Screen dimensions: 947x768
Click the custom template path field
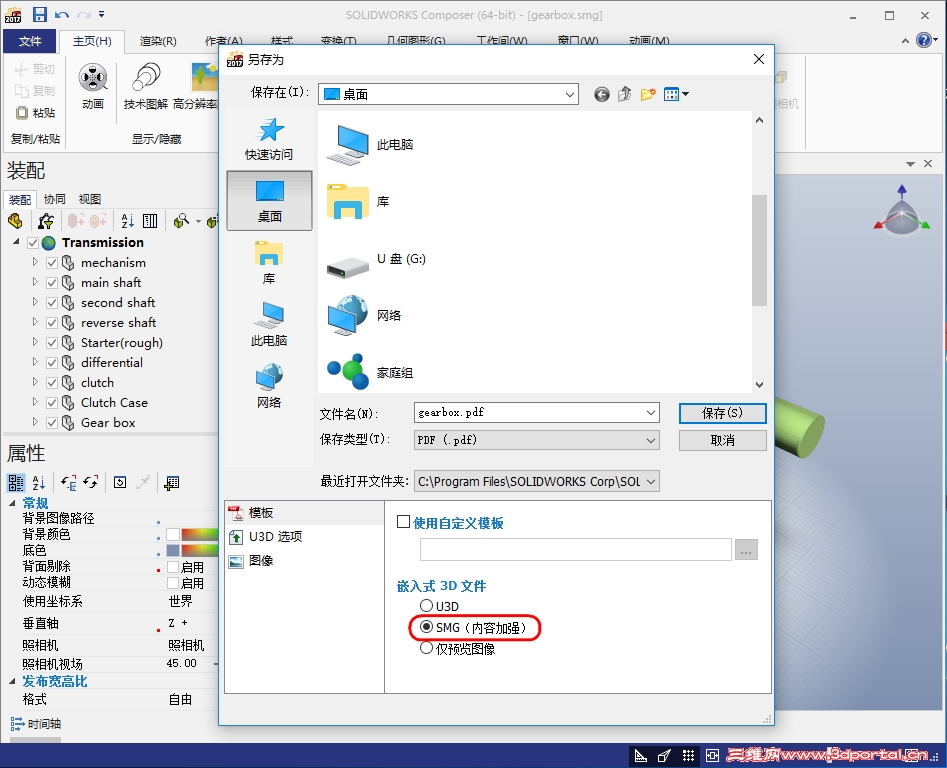pos(576,550)
